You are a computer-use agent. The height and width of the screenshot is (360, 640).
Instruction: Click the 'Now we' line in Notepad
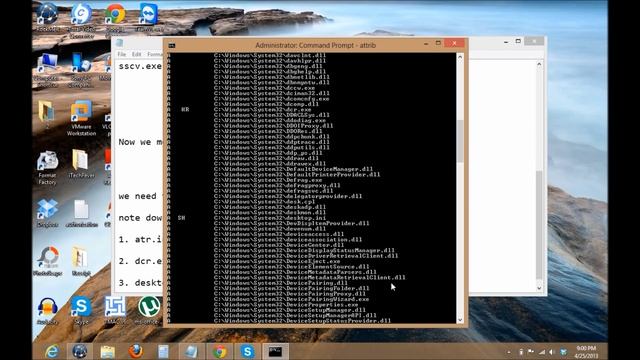pyautogui.click(x=140, y=142)
